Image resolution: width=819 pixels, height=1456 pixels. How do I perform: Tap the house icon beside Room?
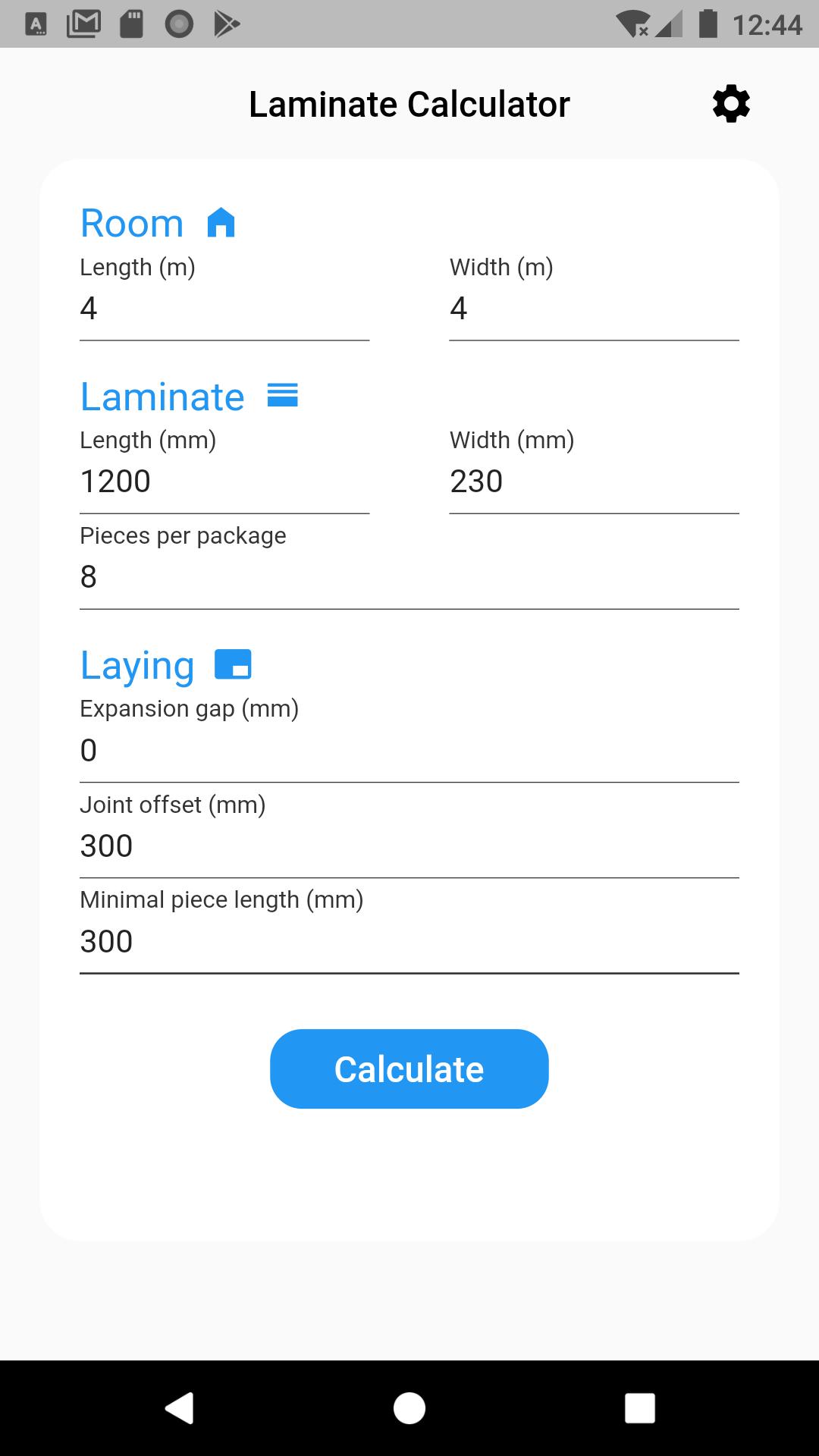coord(221,223)
